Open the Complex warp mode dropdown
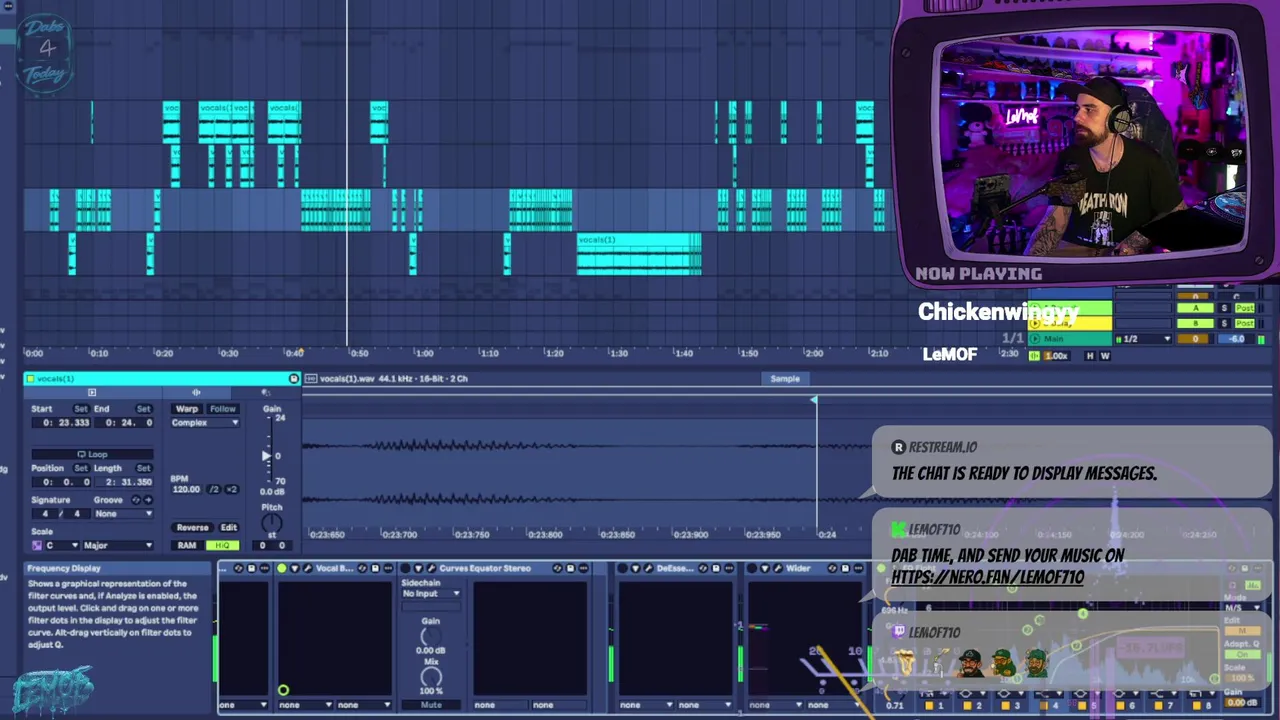Viewport: 1280px width, 720px height. [205, 423]
